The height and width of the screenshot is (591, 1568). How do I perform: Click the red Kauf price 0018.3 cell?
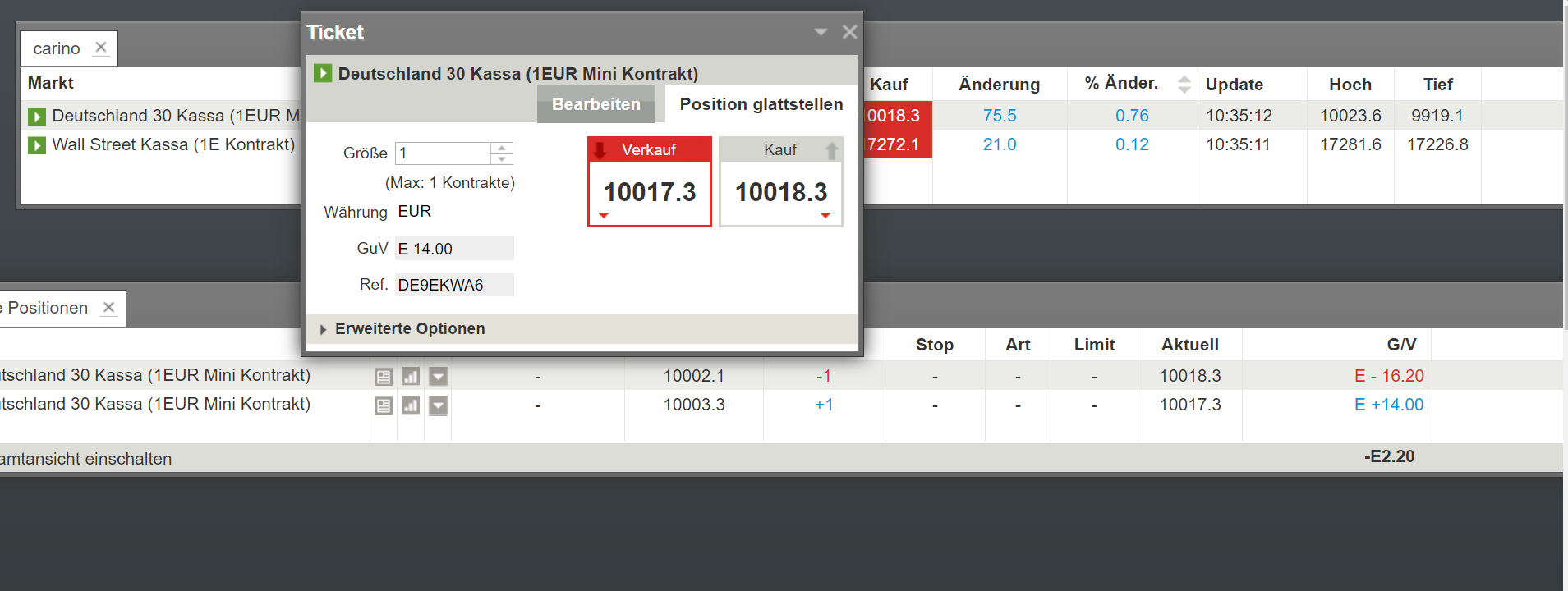pyautogui.click(x=897, y=116)
